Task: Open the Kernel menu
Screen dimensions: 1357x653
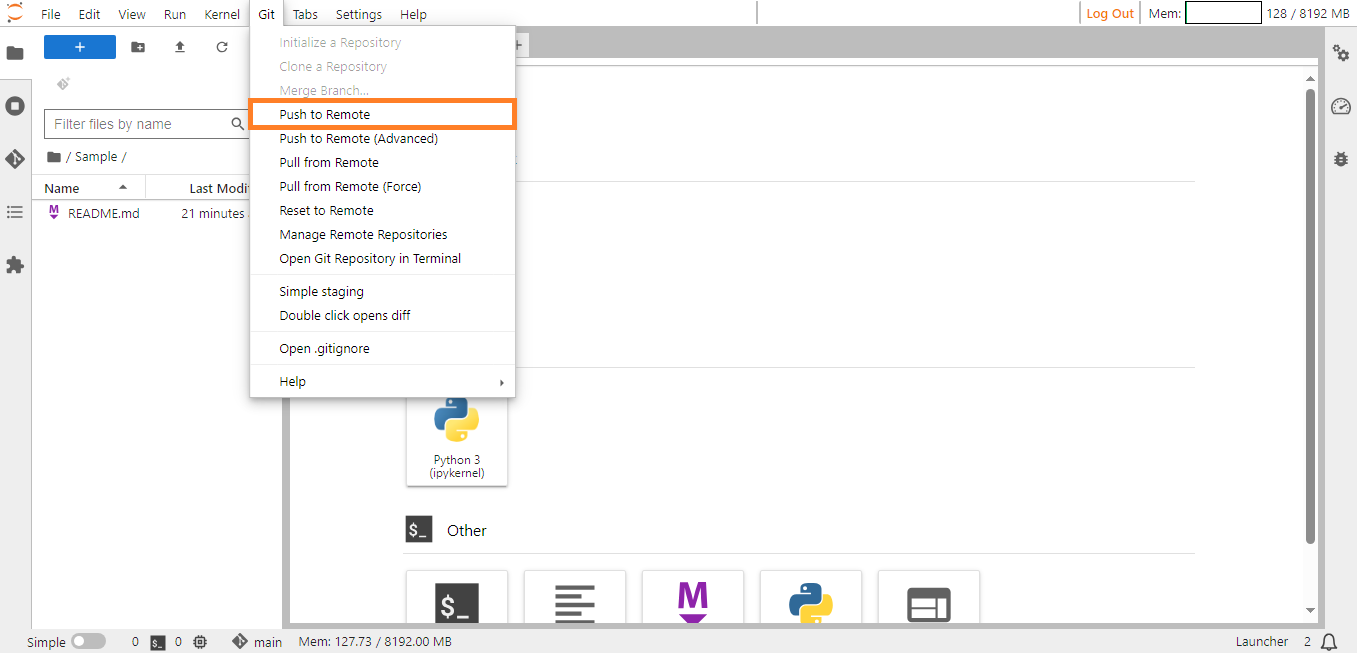Action: click(x=222, y=14)
